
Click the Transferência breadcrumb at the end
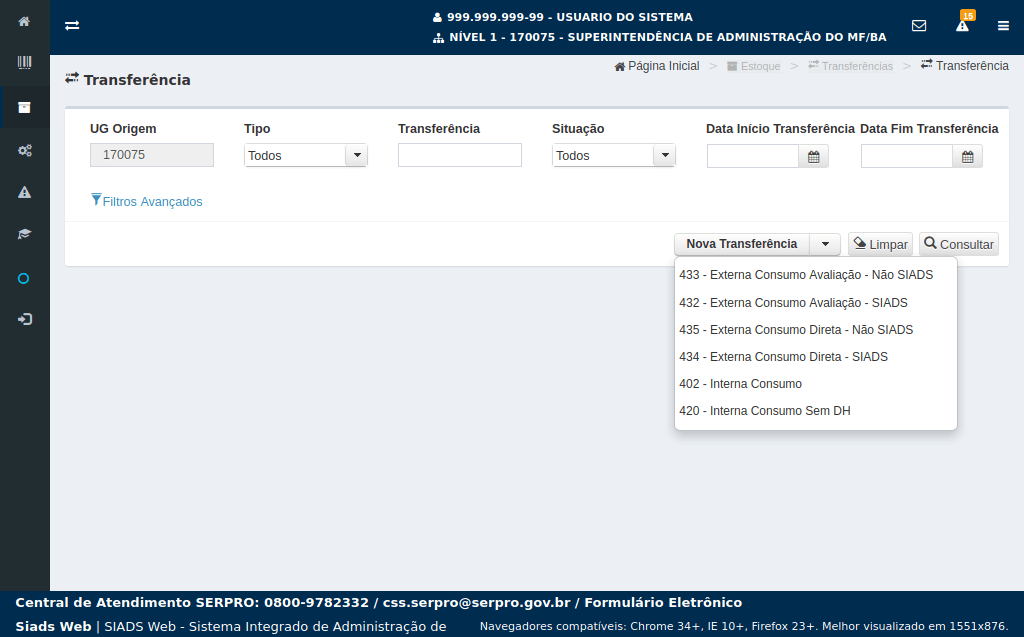click(x=965, y=65)
